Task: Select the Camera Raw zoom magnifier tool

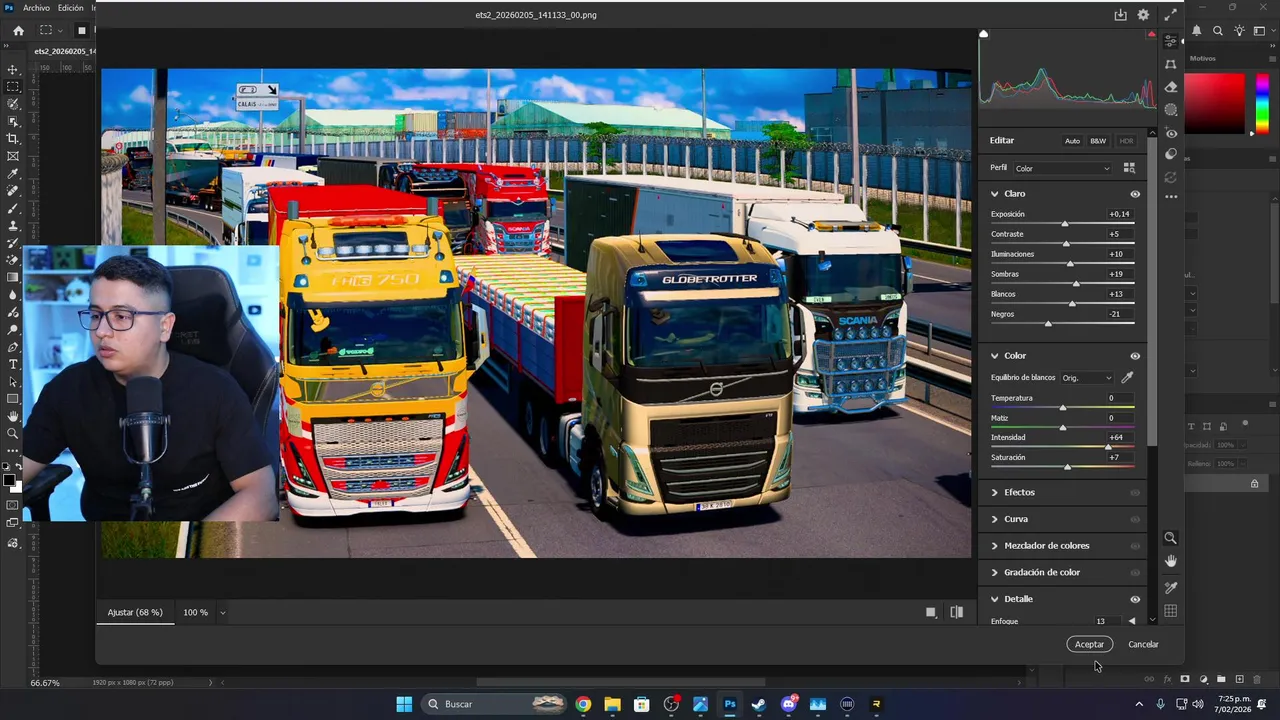Action: tap(1171, 538)
